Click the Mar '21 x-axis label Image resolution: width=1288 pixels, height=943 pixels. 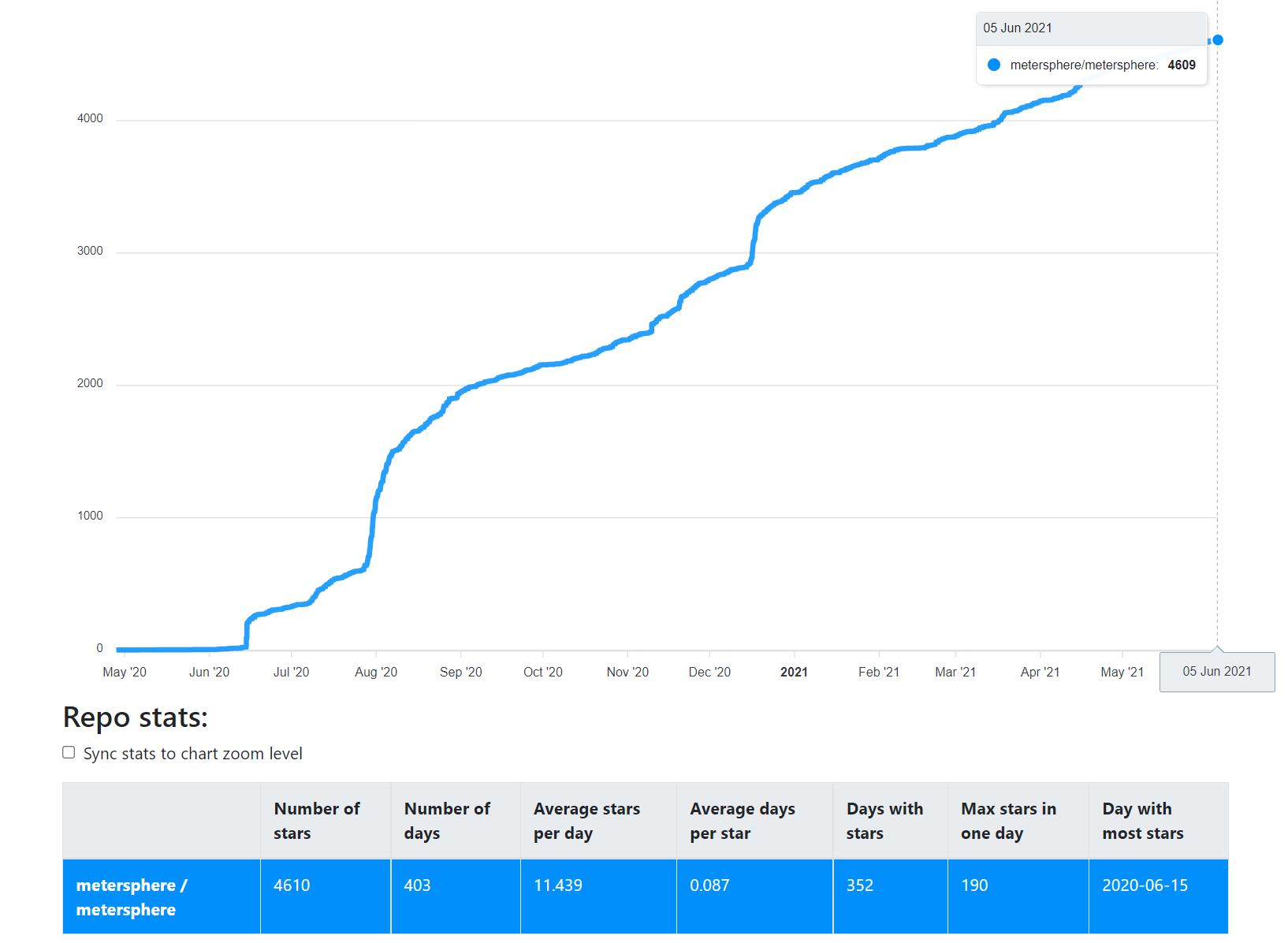click(955, 673)
